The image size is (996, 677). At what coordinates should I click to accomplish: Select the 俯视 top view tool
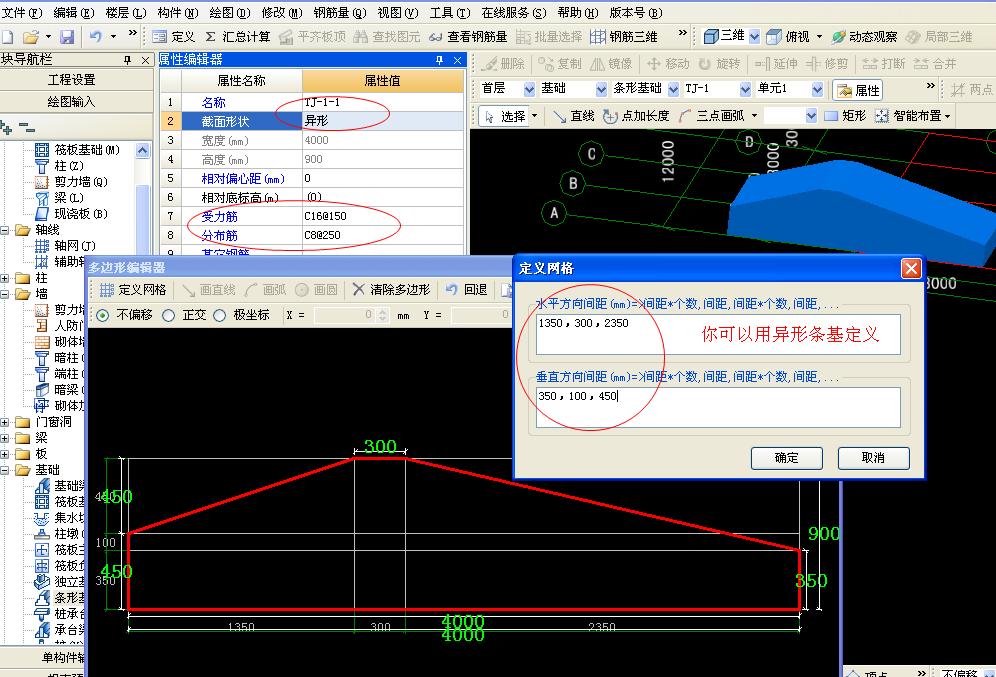(x=788, y=37)
